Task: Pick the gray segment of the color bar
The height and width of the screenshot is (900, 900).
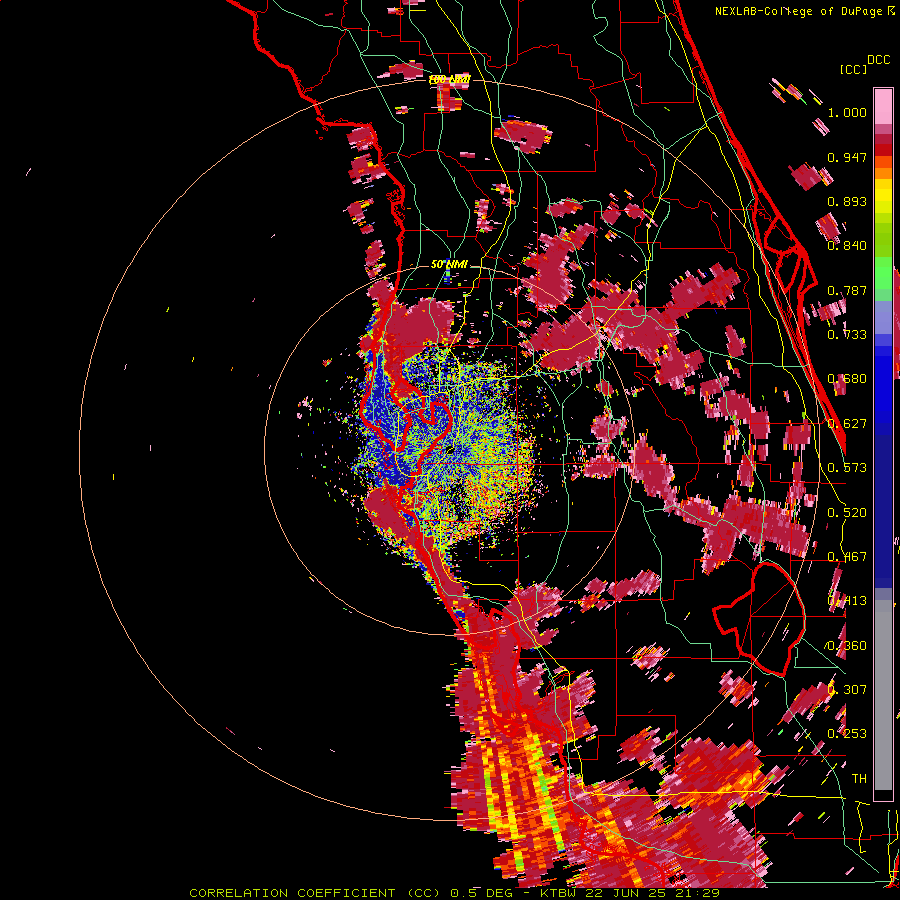Action: tap(883, 697)
